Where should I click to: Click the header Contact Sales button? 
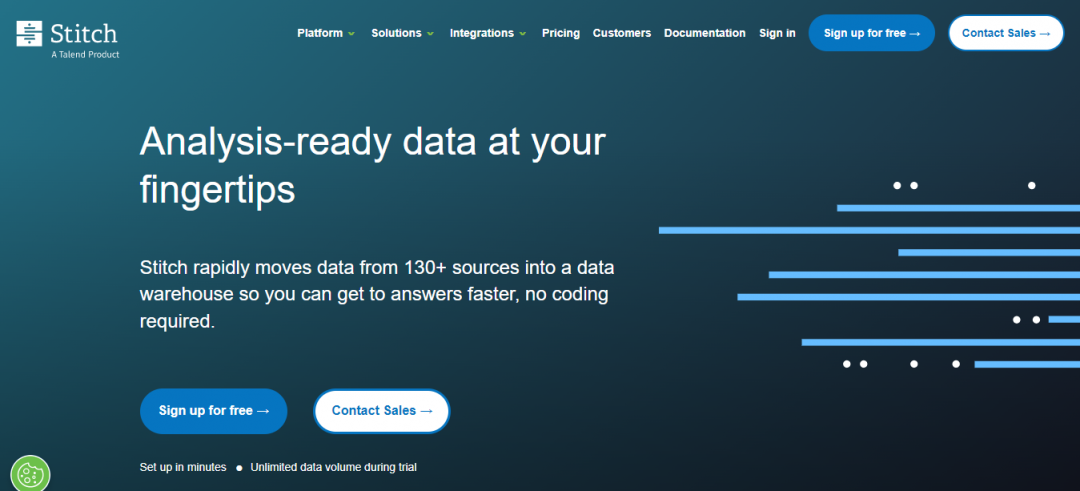coord(1005,33)
